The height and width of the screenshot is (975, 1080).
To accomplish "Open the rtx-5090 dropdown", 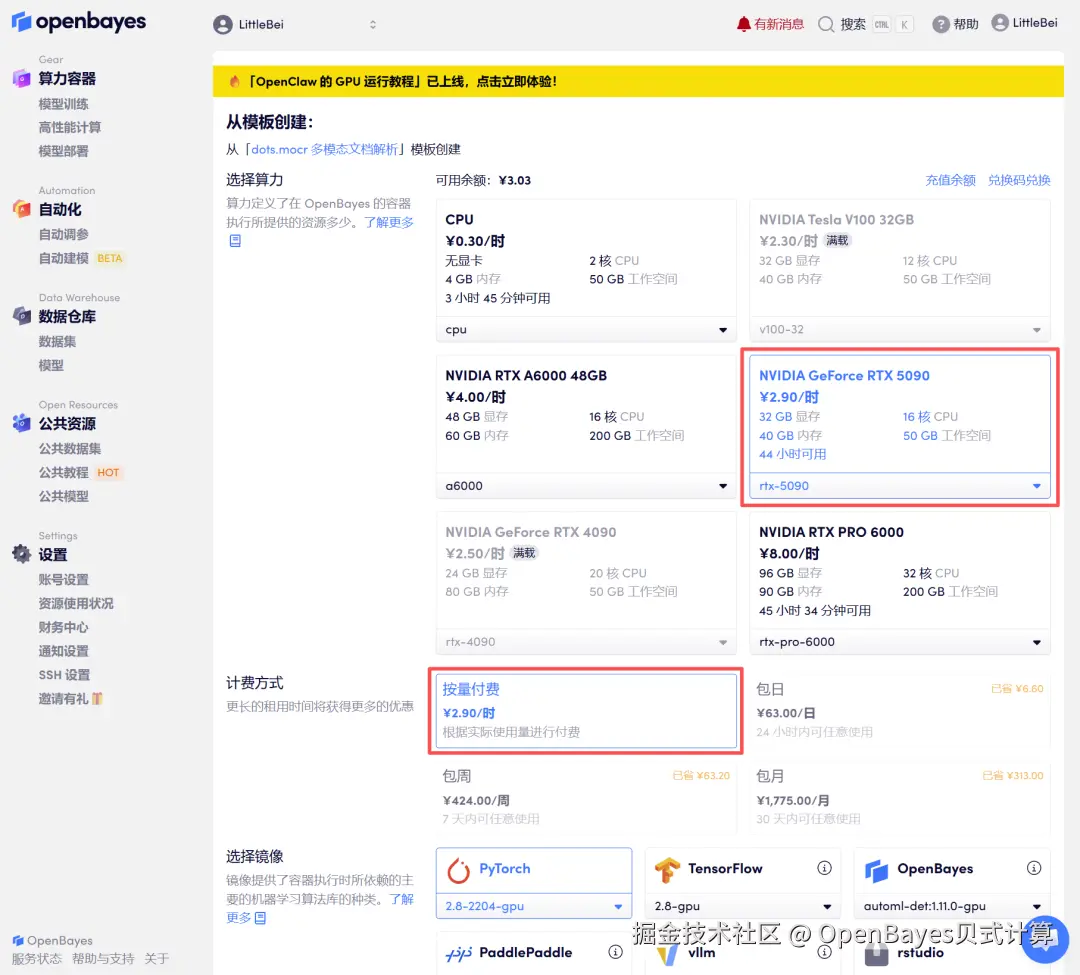I will point(900,486).
